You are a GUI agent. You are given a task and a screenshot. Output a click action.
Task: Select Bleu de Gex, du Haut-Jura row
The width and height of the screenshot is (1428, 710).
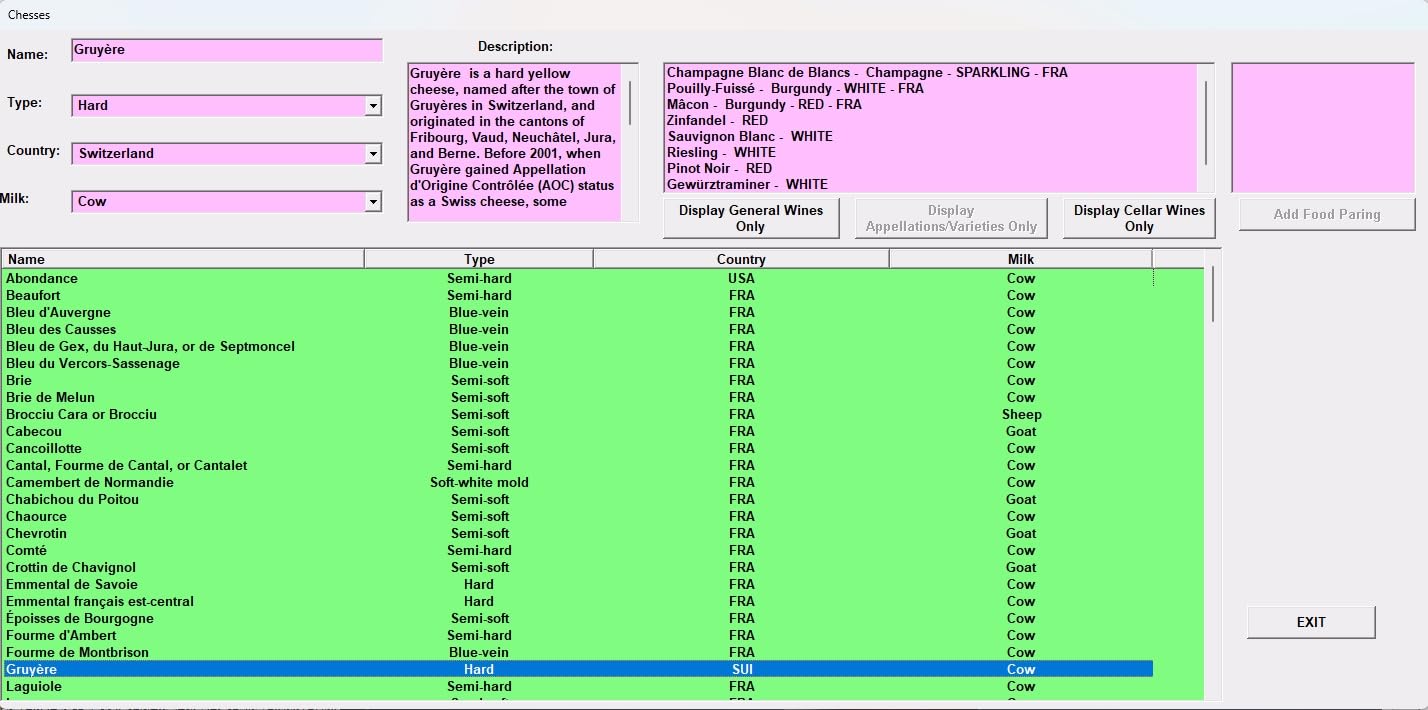coord(578,346)
